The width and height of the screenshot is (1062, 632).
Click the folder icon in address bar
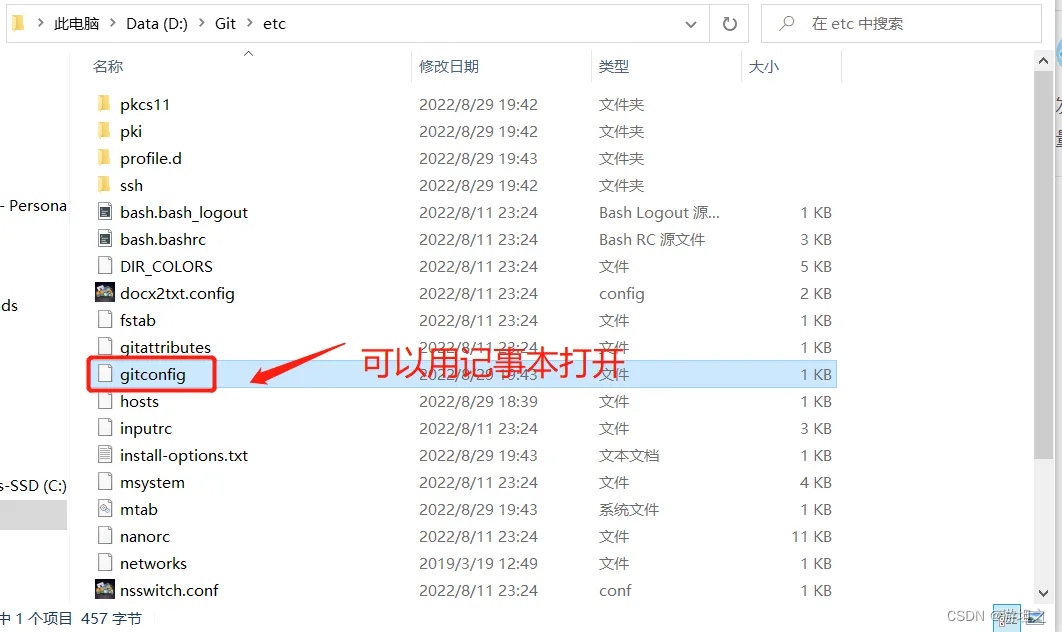point(18,23)
